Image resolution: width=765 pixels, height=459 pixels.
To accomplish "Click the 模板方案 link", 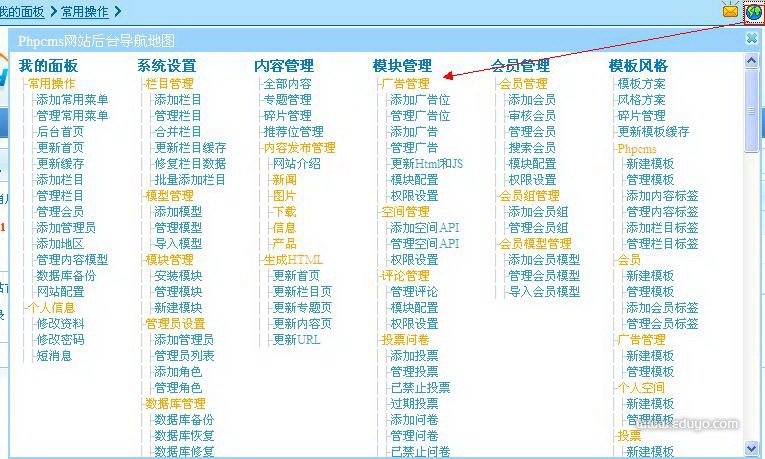I will point(641,84).
